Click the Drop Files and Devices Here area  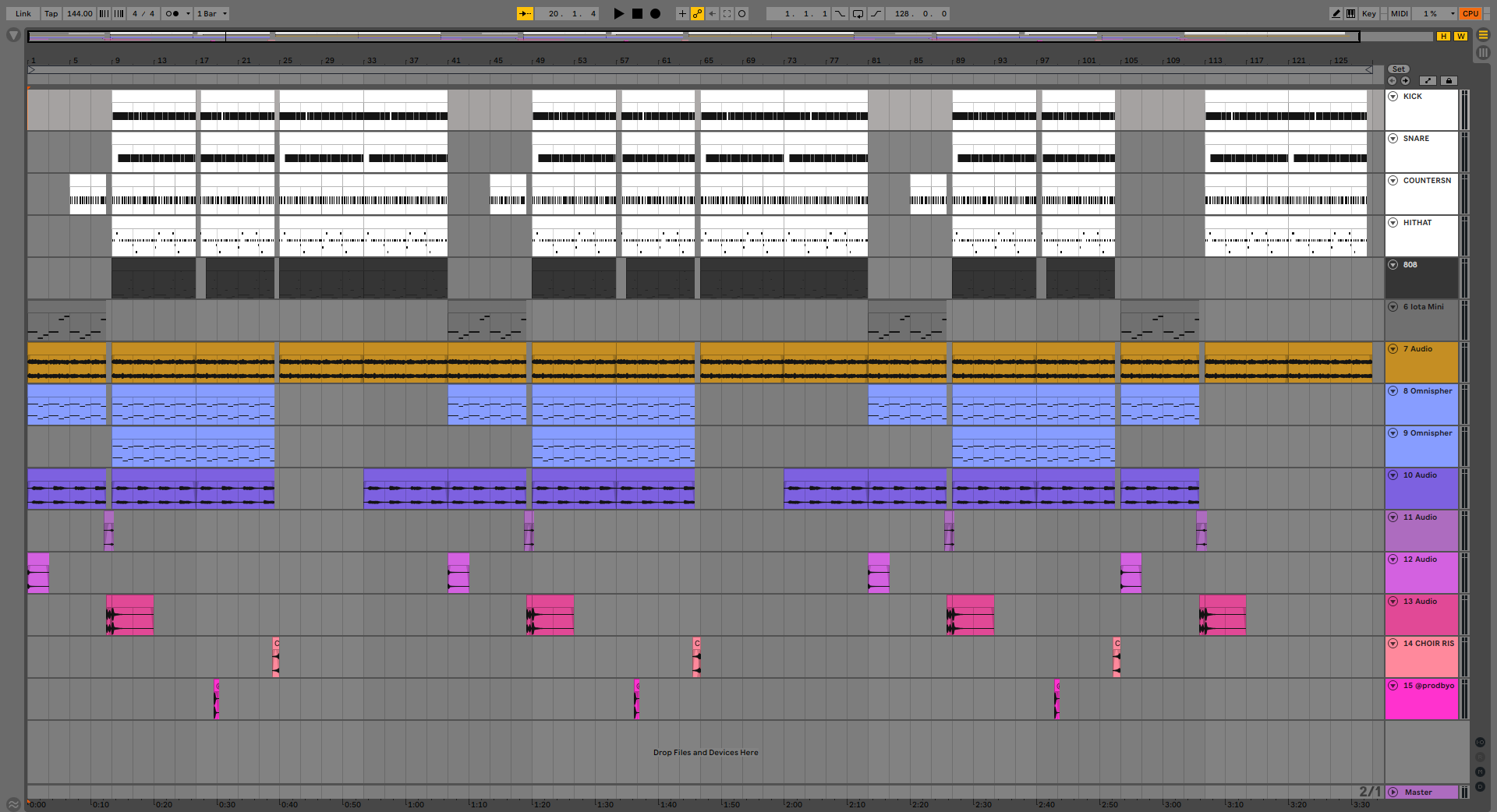706,753
